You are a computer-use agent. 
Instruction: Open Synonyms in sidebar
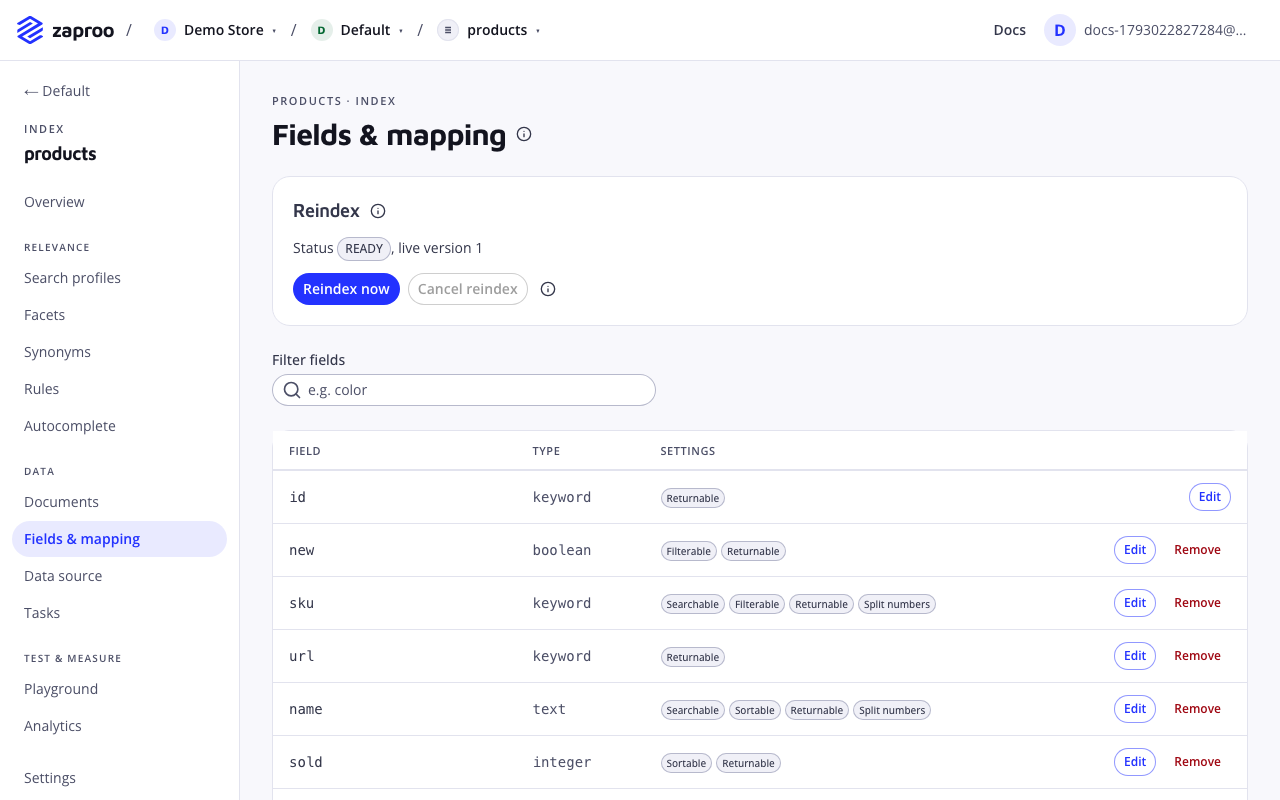pyautogui.click(x=119, y=352)
